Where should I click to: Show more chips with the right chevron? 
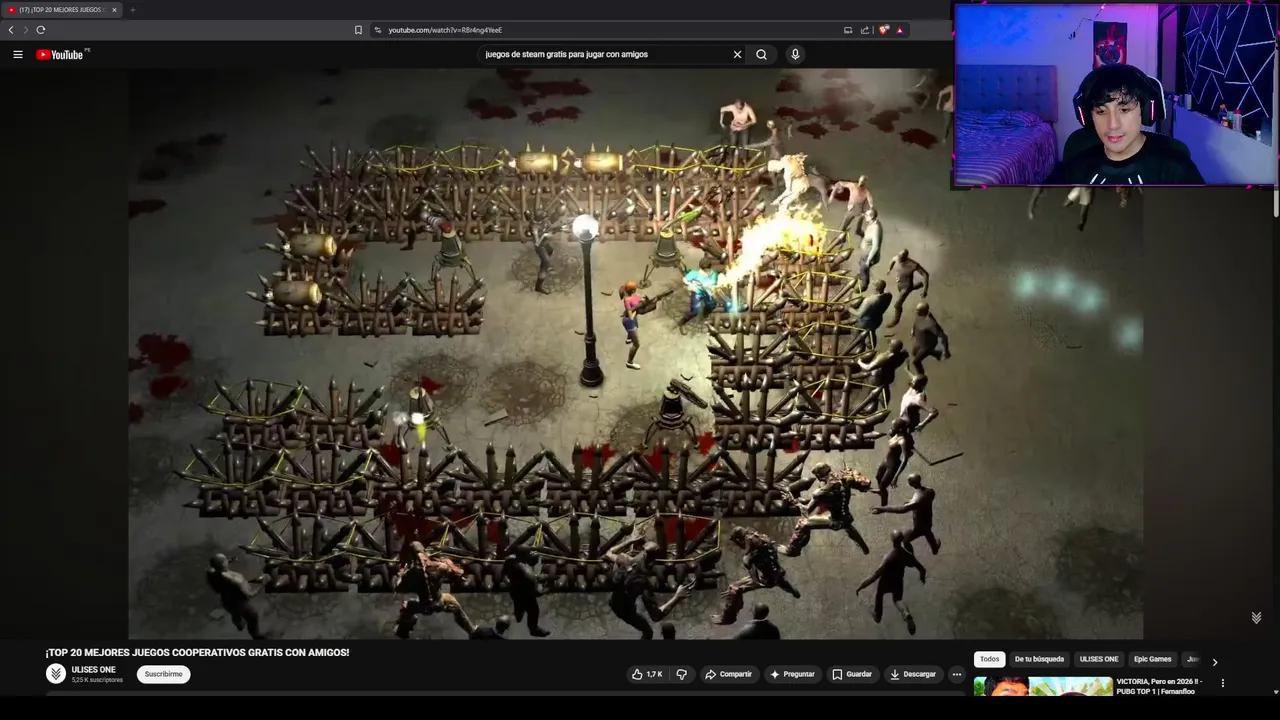[x=1215, y=662]
